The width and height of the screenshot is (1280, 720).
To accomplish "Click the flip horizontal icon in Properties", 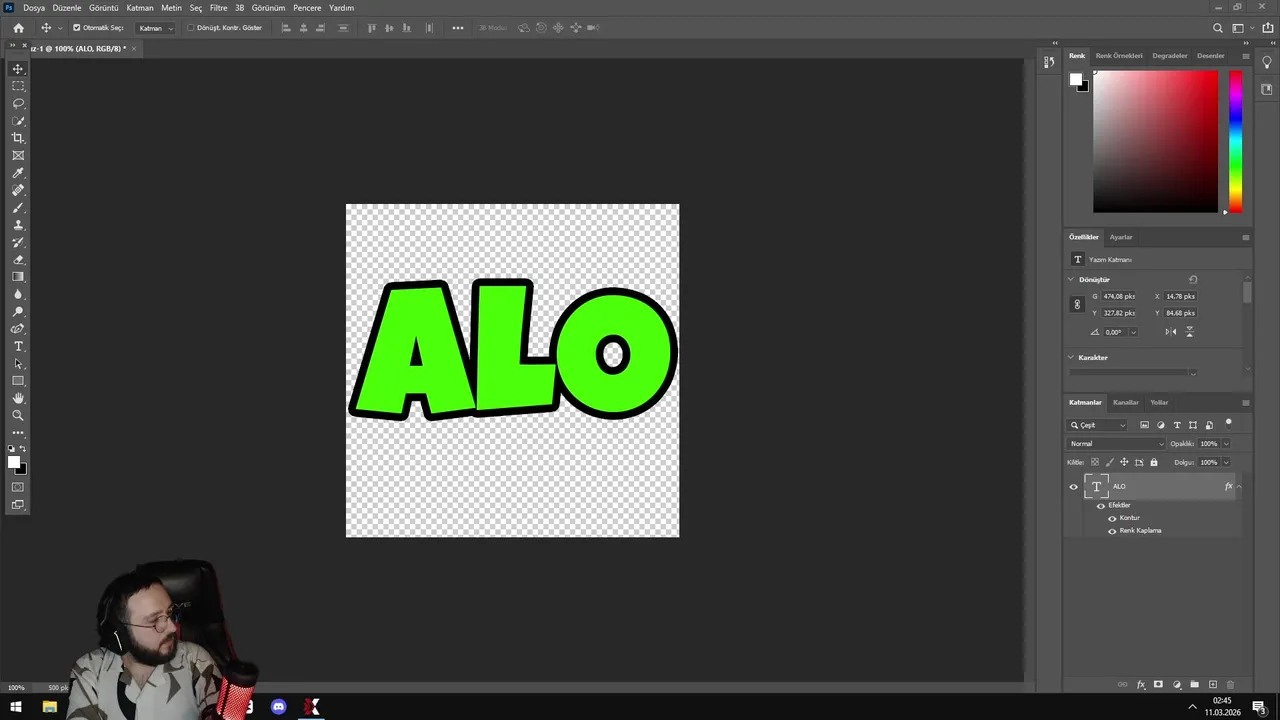I will coord(1171,332).
